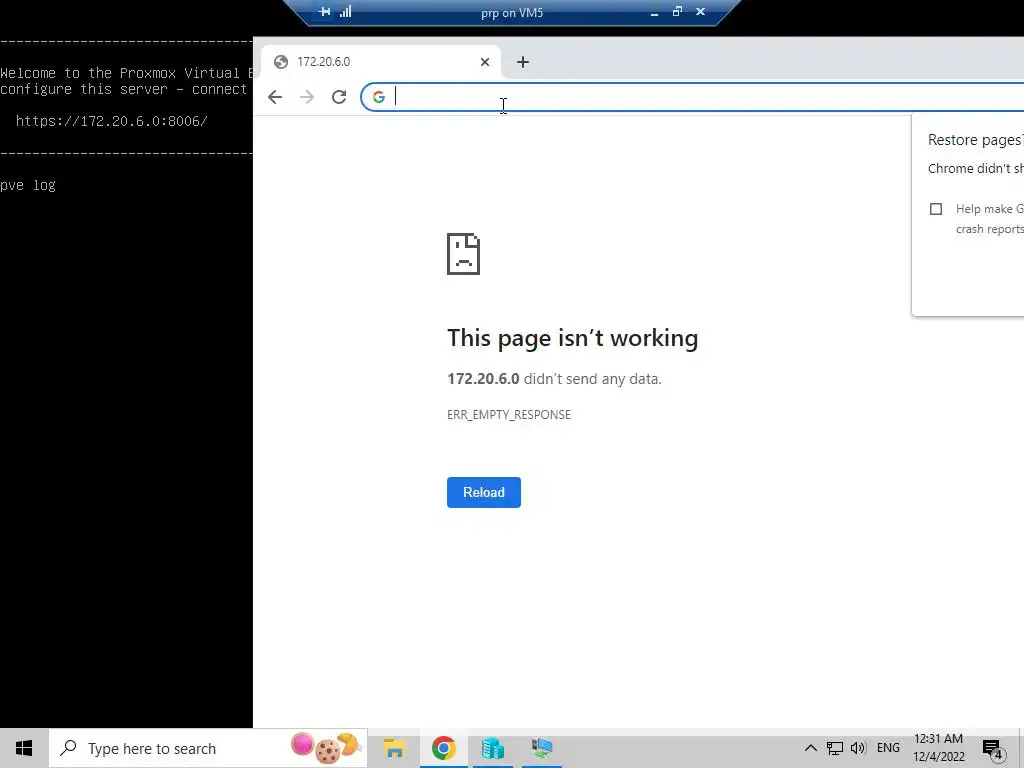Open the volume speaker tray icon

click(858, 748)
